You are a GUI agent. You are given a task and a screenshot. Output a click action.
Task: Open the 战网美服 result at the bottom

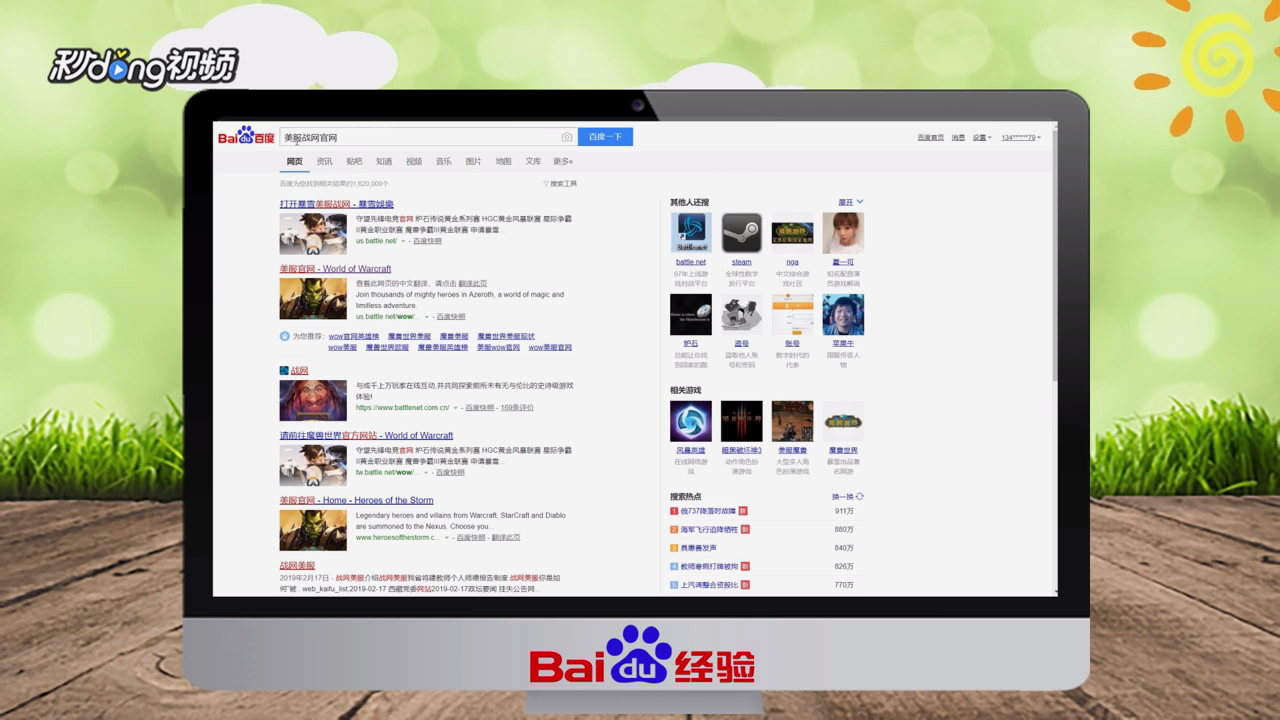(x=297, y=566)
